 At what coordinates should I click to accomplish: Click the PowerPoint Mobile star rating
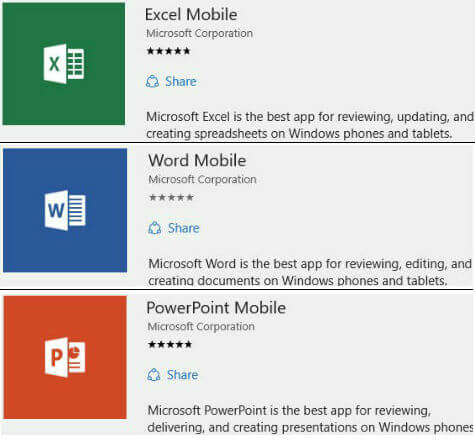170,344
